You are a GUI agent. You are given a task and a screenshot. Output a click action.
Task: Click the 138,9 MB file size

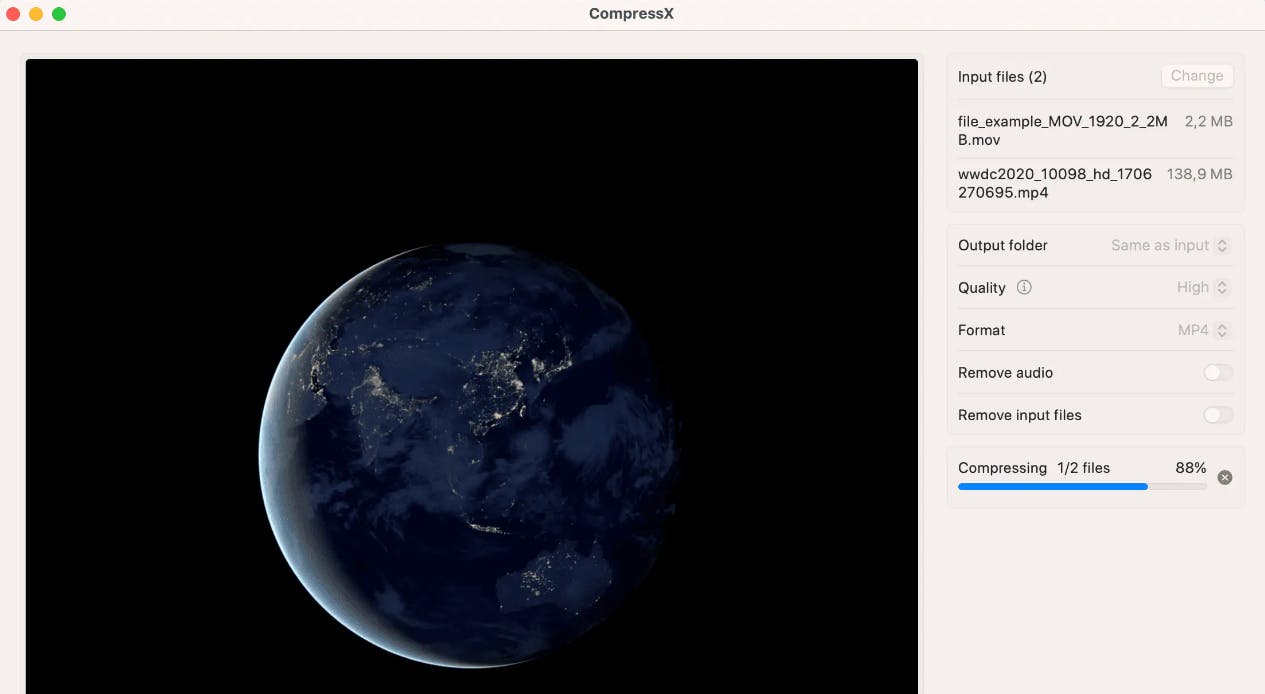point(1199,174)
